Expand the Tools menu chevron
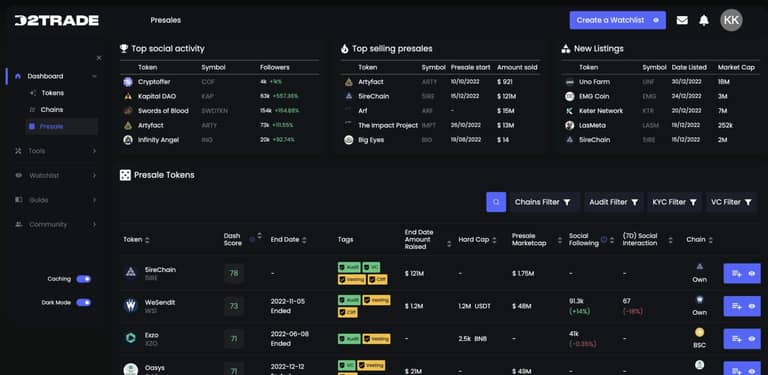 [x=95, y=151]
